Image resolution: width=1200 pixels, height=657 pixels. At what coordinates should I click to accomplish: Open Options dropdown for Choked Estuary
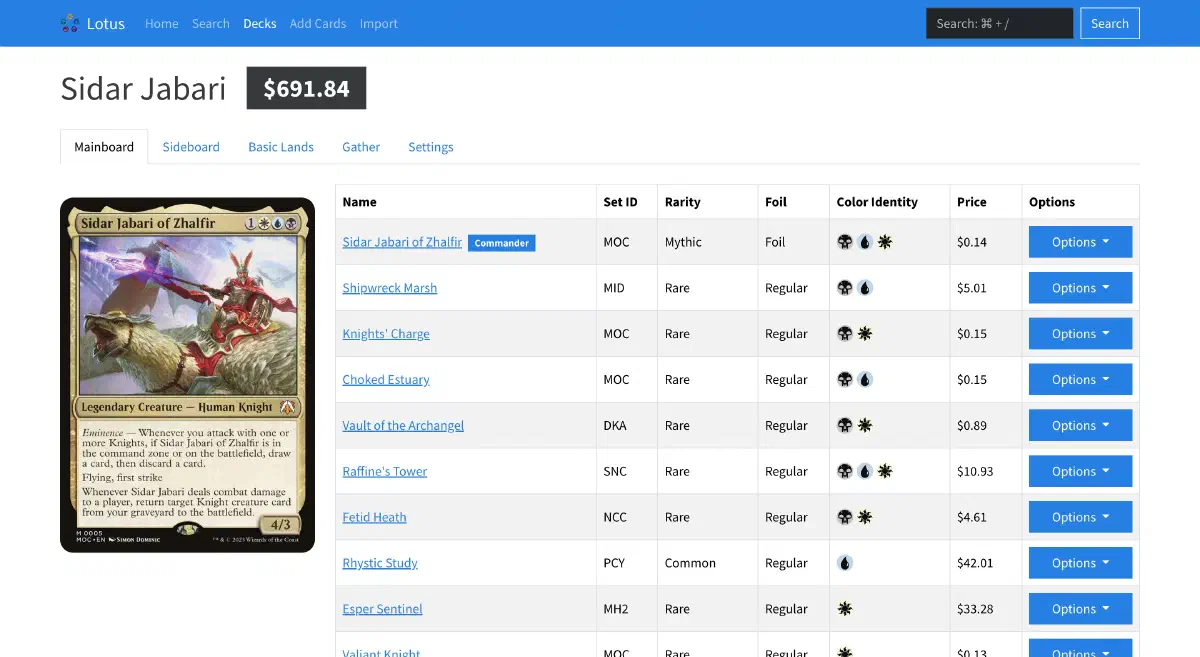1080,380
